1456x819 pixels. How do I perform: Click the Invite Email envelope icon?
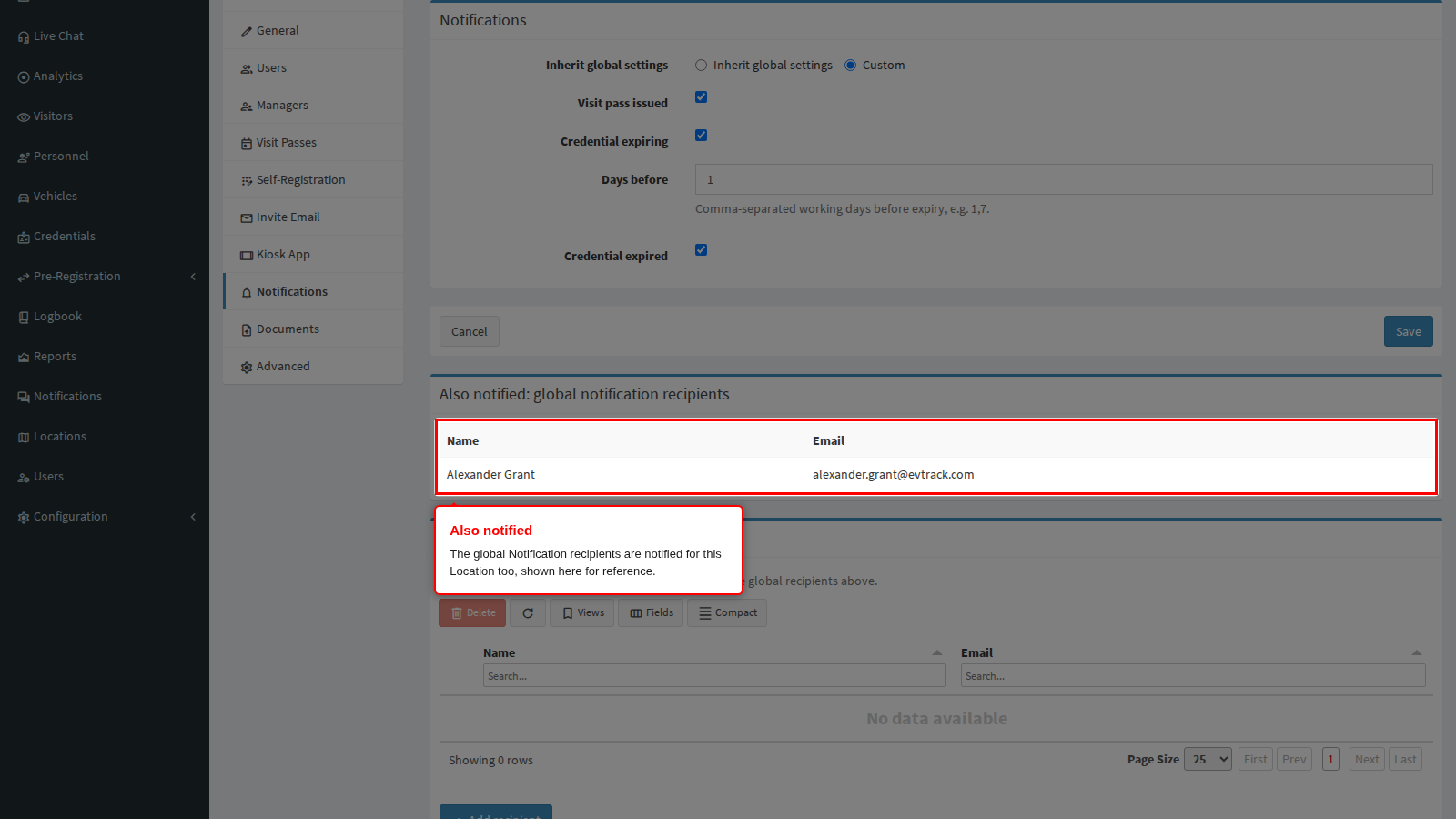247,218
